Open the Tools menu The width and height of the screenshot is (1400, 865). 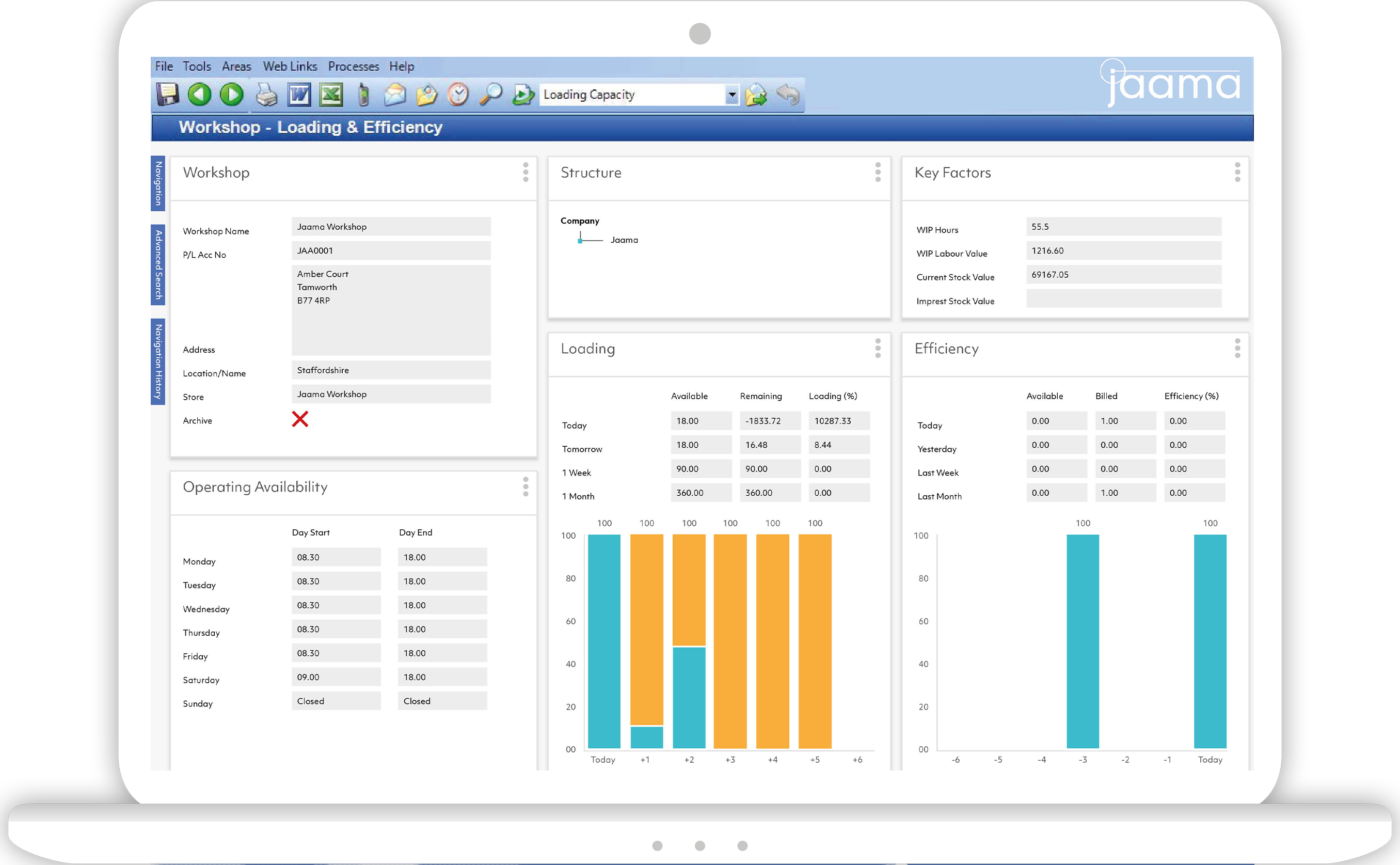pyautogui.click(x=196, y=66)
